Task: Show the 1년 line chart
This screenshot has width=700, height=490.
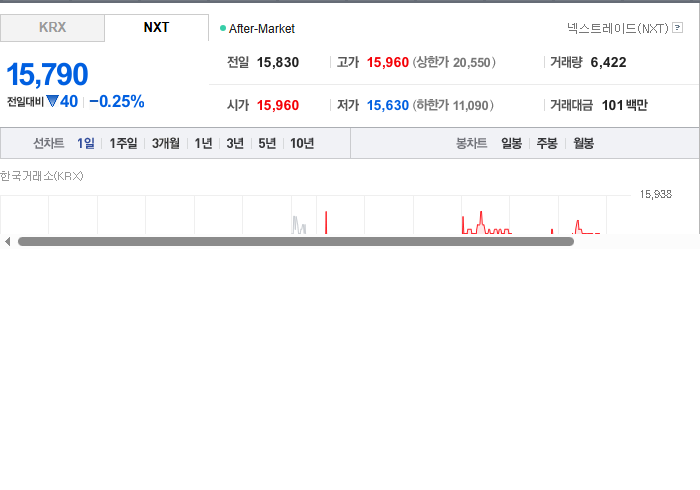Action: [x=203, y=143]
